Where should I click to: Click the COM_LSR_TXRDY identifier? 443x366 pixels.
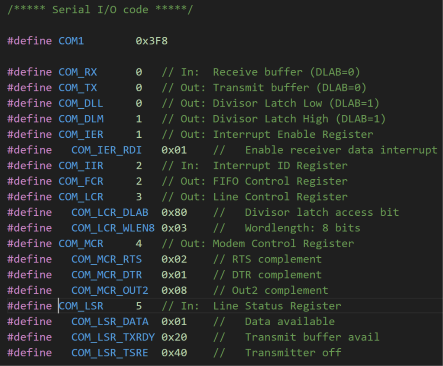[113, 338]
